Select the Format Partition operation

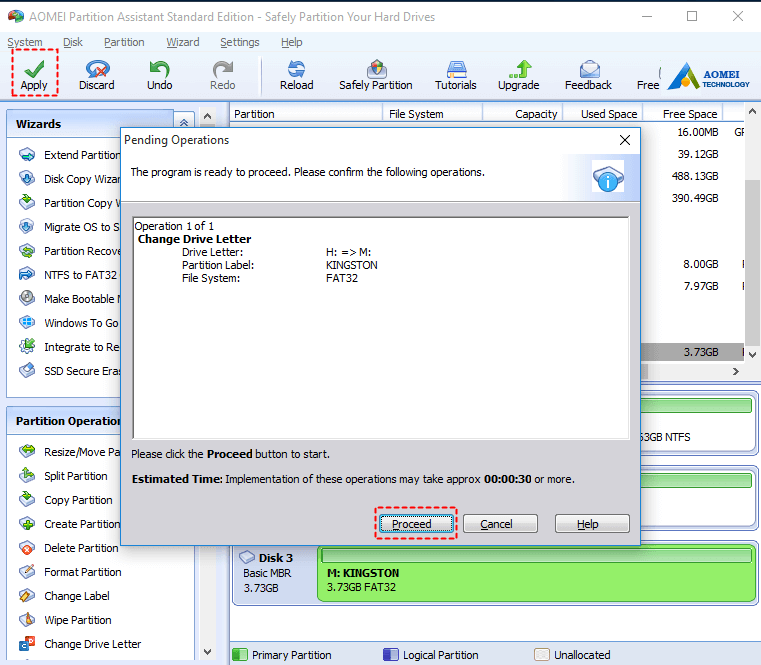tap(70, 572)
